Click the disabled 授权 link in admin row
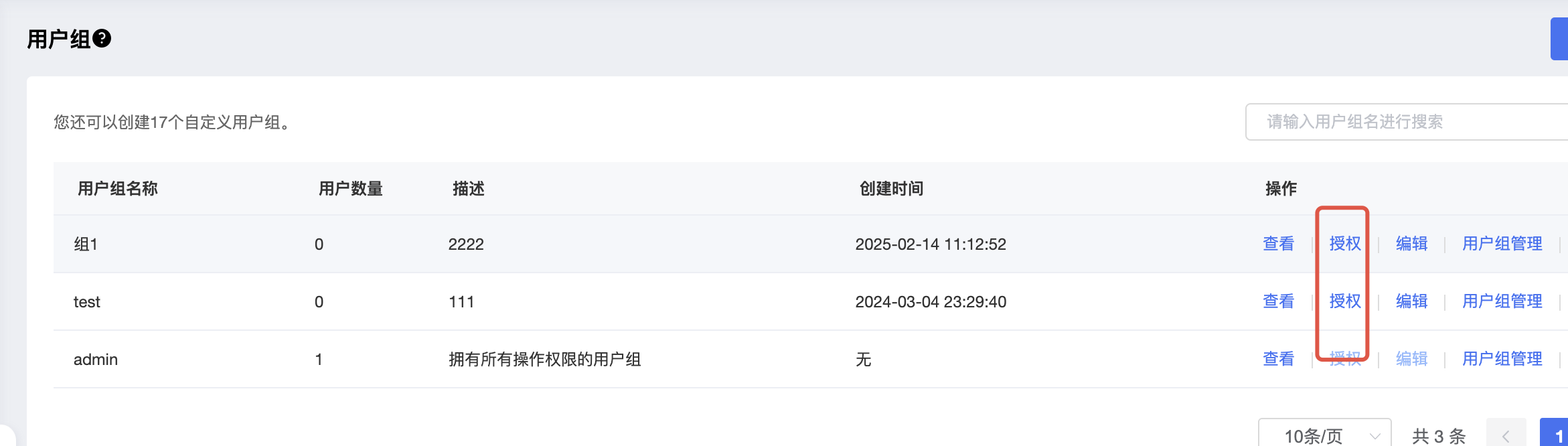This screenshot has height=446, width=1568. pos(1345,359)
